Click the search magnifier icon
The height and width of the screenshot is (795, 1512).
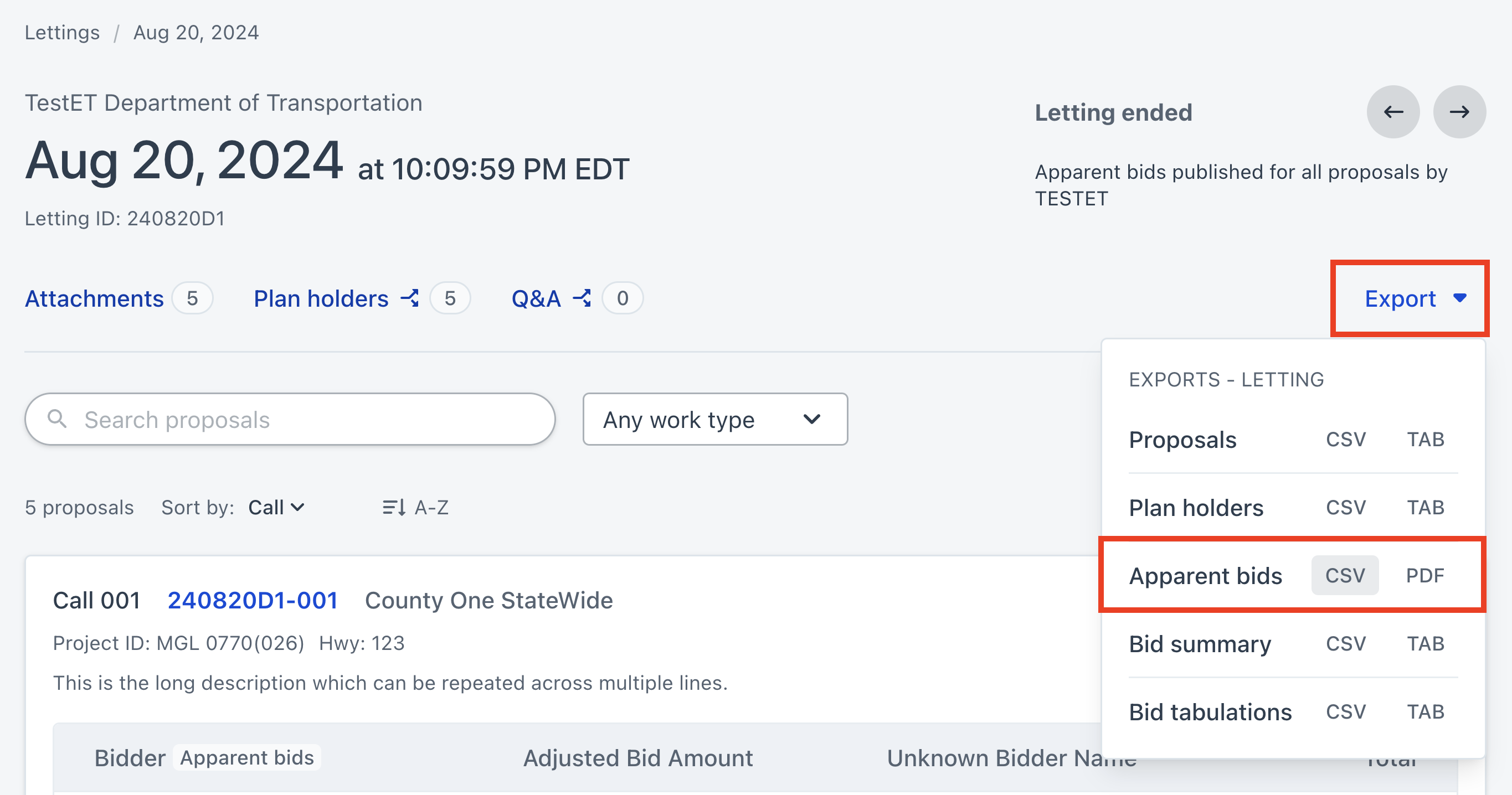pyautogui.click(x=57, y=419)
